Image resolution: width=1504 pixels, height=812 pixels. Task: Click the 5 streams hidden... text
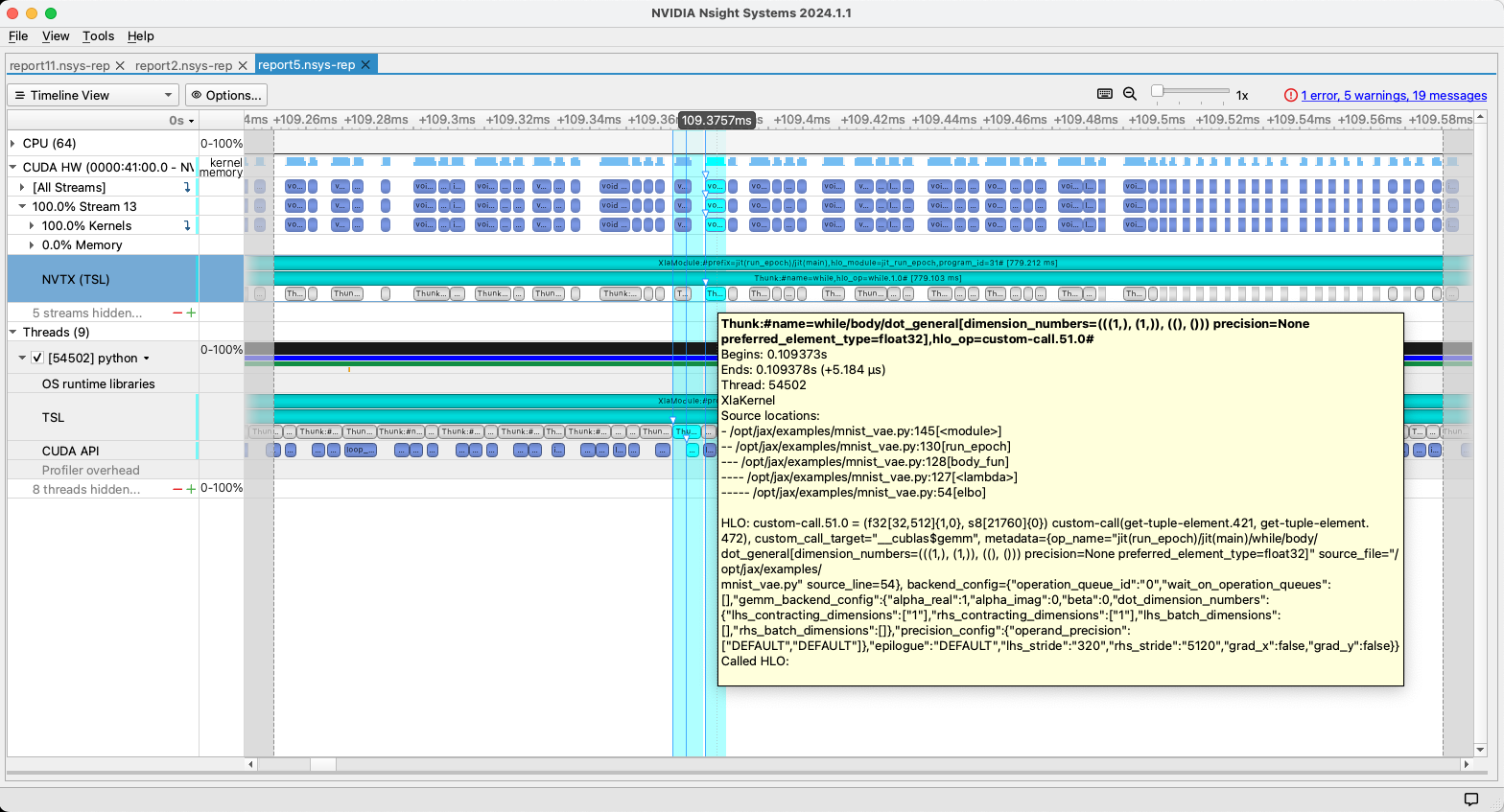coord(87,313)
